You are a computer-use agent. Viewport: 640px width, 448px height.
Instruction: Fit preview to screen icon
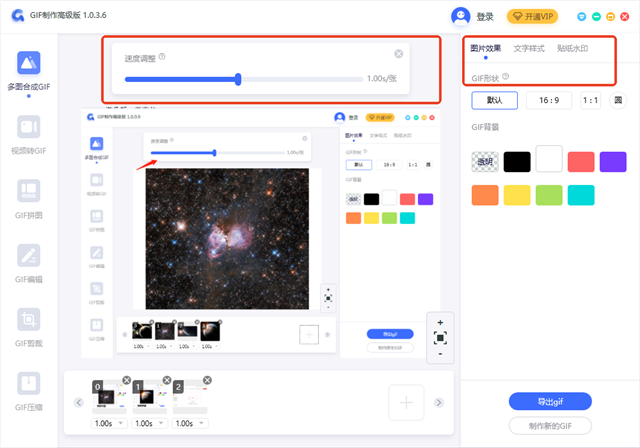coord(440,338)
